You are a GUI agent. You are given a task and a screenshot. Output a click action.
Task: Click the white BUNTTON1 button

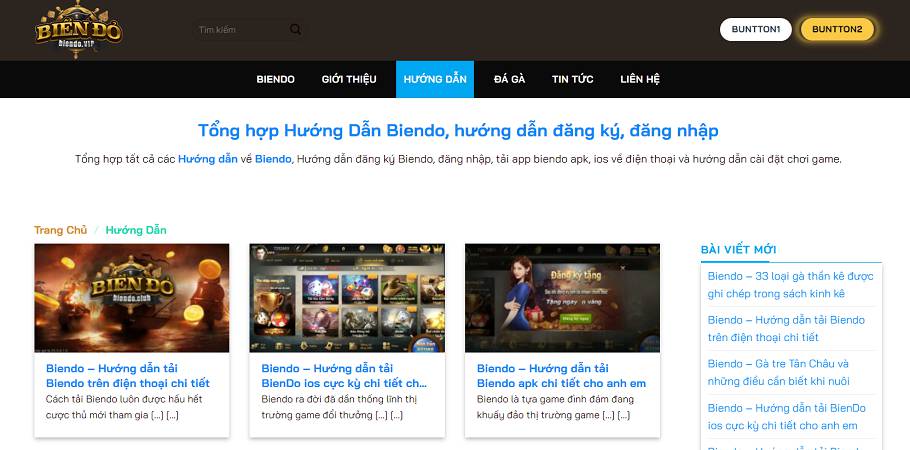click(x=756, y=29)
